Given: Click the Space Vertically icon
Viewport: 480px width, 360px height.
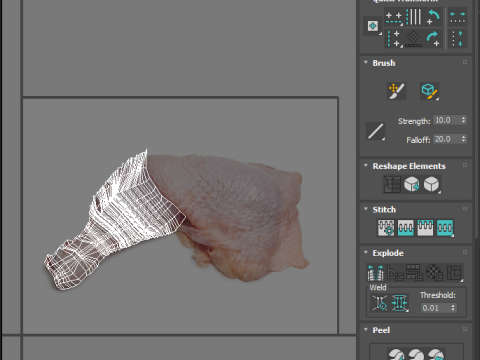Looking at the screenshot, I should pyautogui.click(x=457, y=38).
